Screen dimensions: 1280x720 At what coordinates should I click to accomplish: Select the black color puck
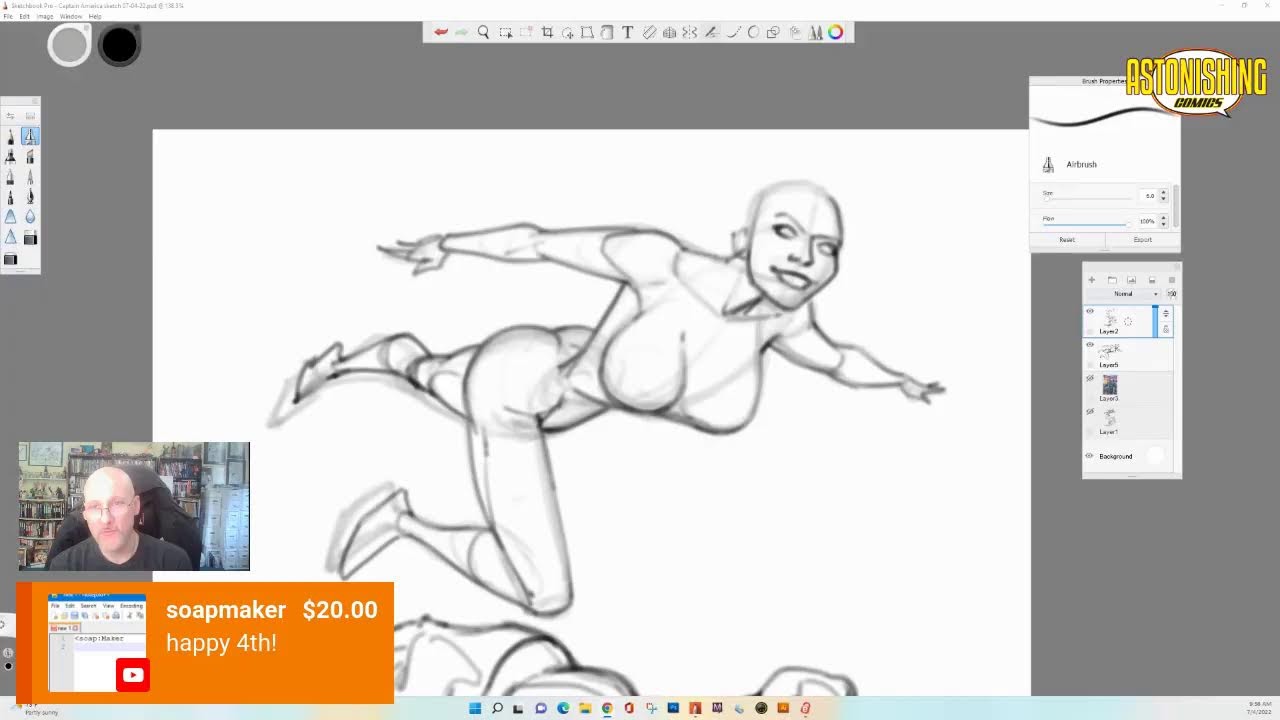119,46
